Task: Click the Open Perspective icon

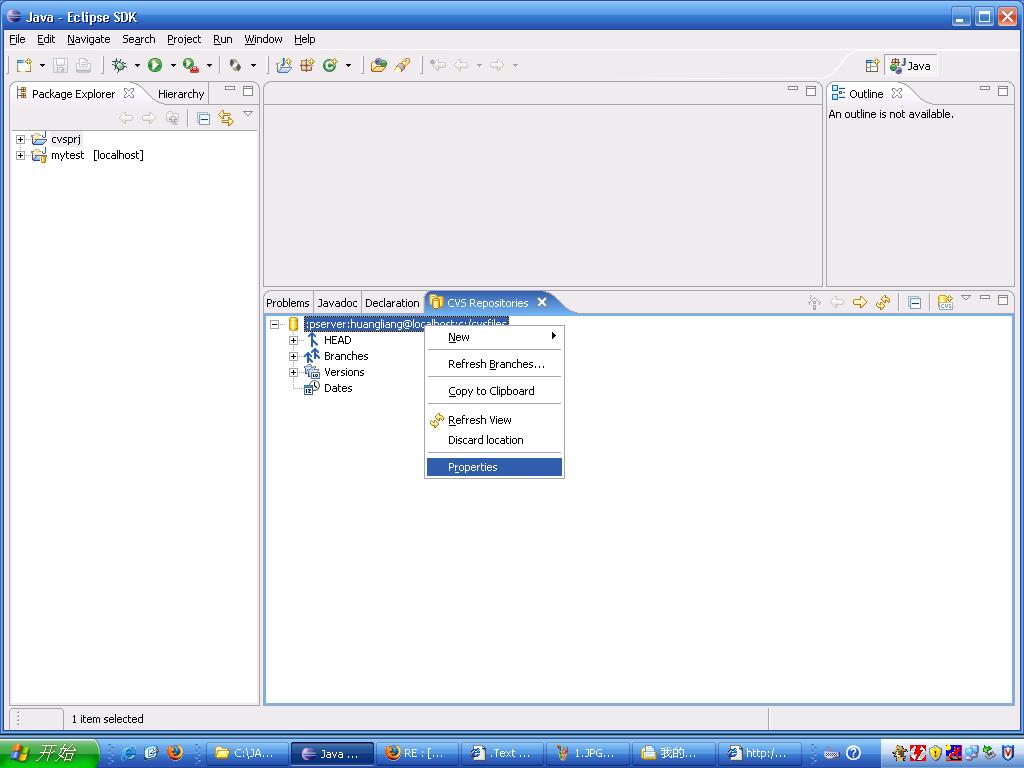Action: click(872, 65)
